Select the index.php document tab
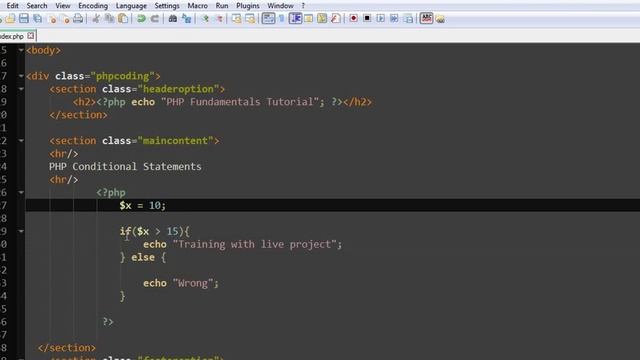 pos(12,36)
